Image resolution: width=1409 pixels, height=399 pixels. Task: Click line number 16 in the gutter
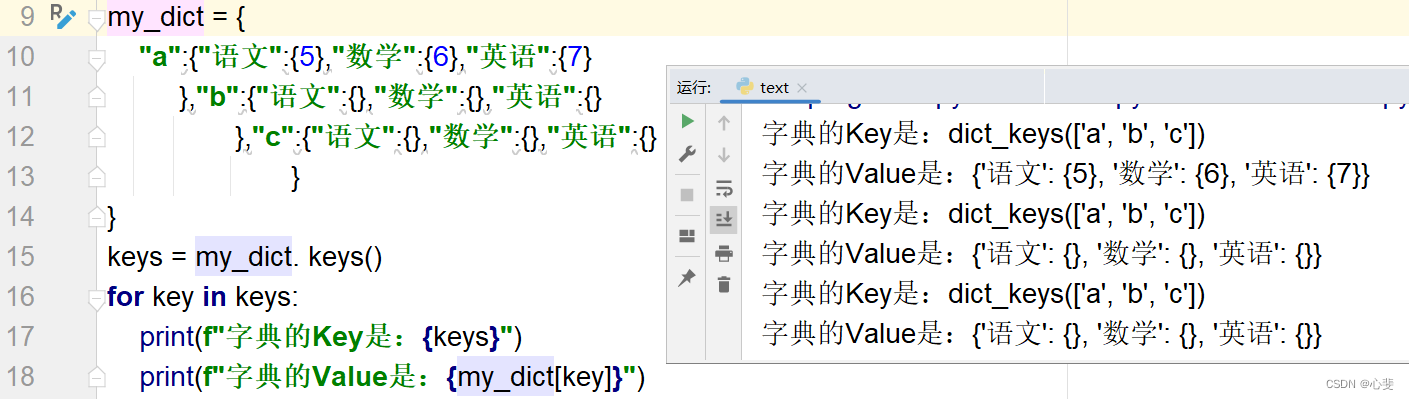coord(20,297)
